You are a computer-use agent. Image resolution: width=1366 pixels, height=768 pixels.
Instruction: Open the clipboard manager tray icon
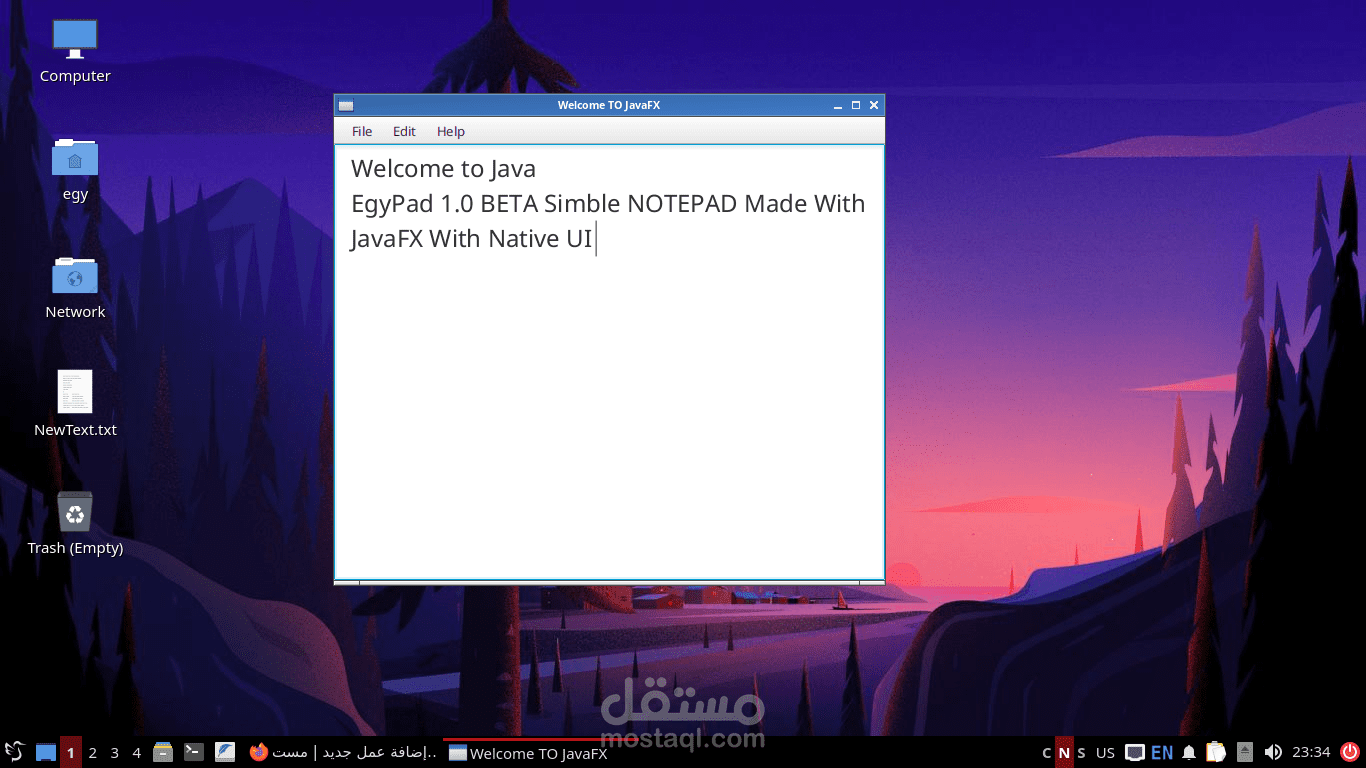(1216, 752)
